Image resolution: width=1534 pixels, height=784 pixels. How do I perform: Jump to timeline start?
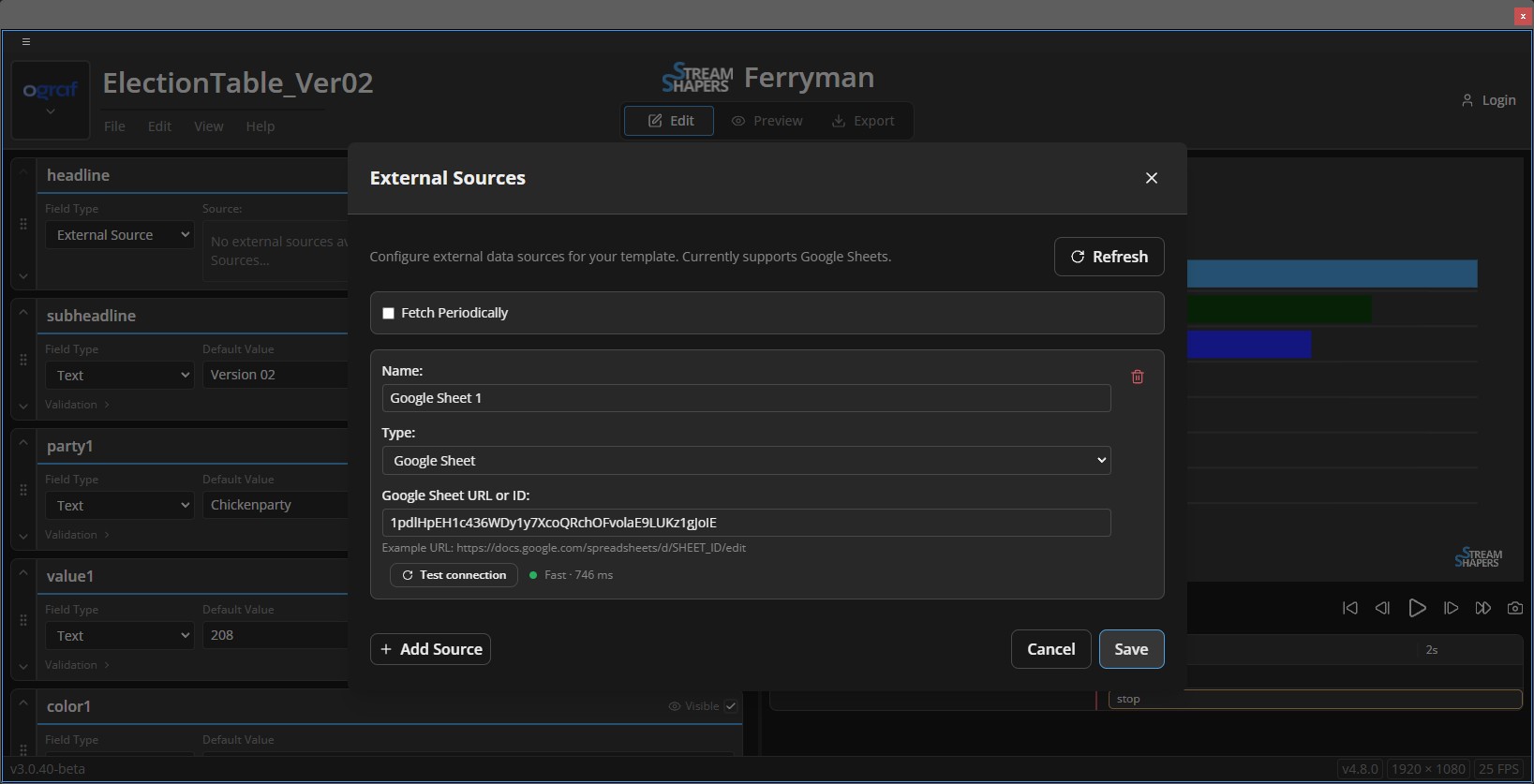tap(1350, 608)
